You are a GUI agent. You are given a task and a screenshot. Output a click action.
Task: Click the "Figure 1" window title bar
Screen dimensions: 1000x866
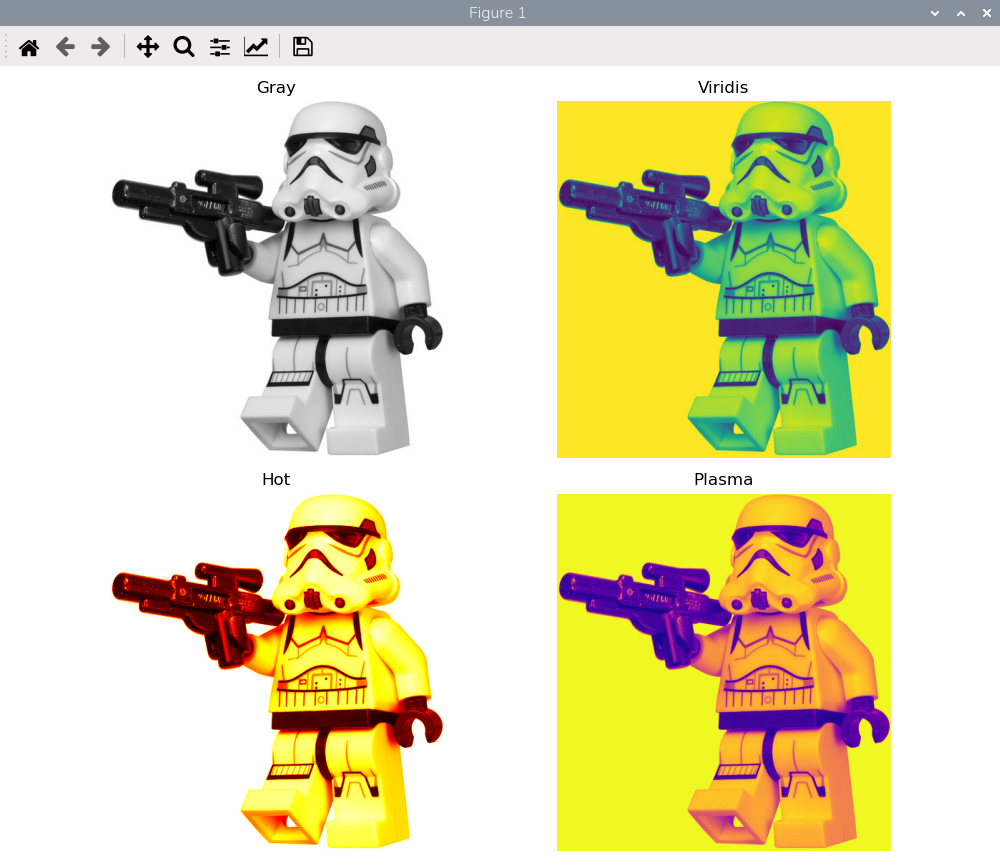(x=497, y=13)
